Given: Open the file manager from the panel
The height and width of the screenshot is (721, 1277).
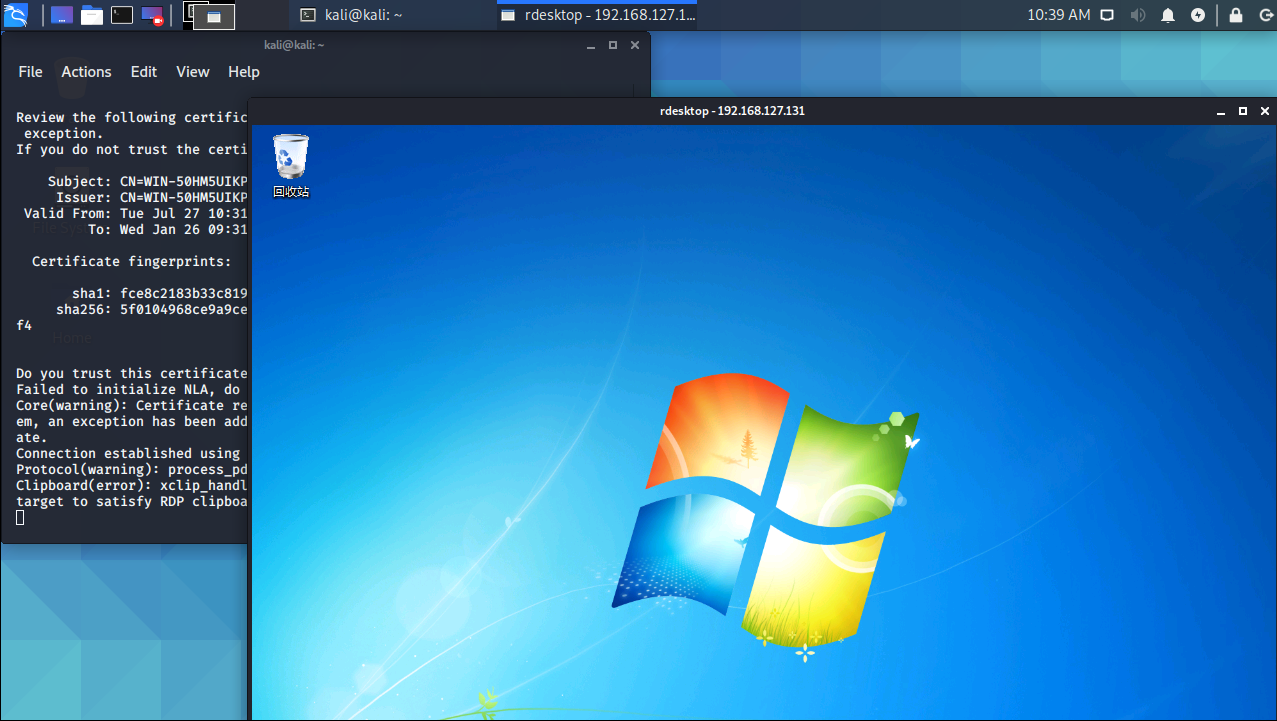Looking at the screenshot, I should (x=92, y=15).
